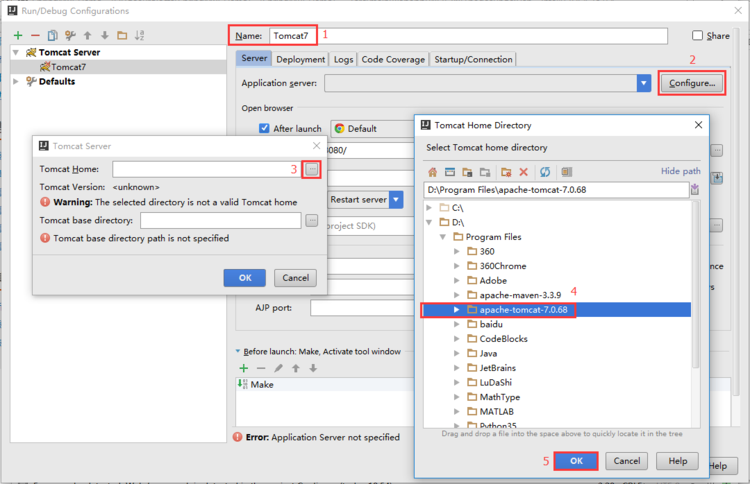
Task: Expand the Java folder arrow
Action: point(457,353)
